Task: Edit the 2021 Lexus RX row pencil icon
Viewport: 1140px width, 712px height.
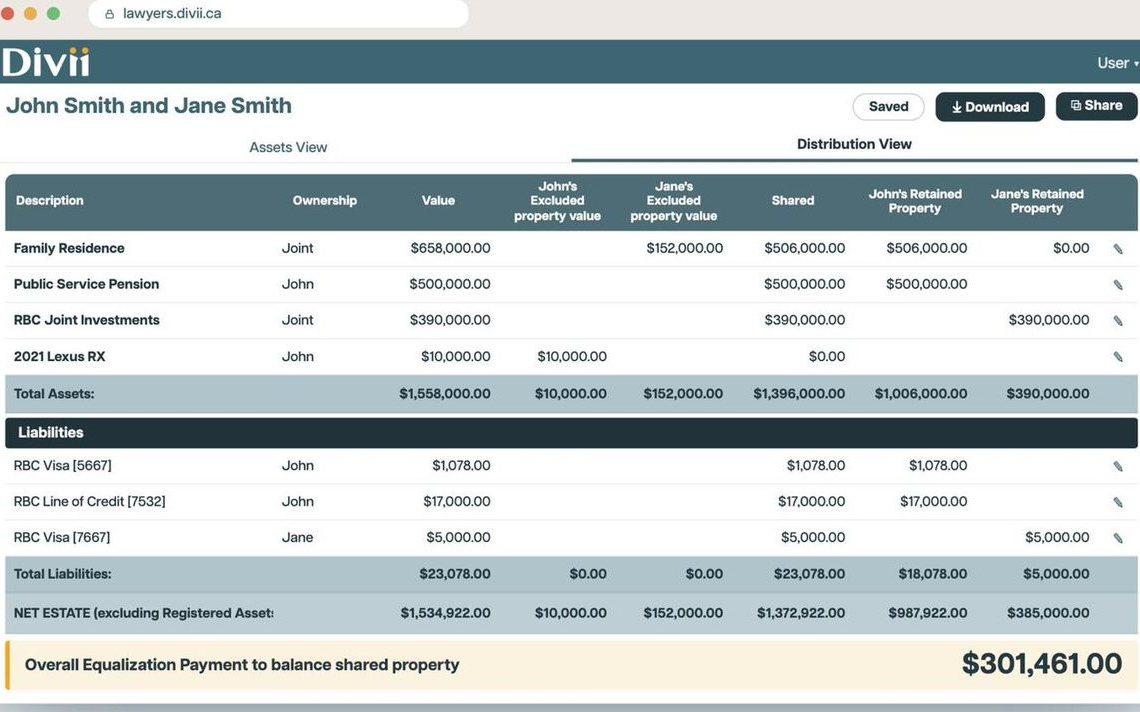Action: [1118, 356]
